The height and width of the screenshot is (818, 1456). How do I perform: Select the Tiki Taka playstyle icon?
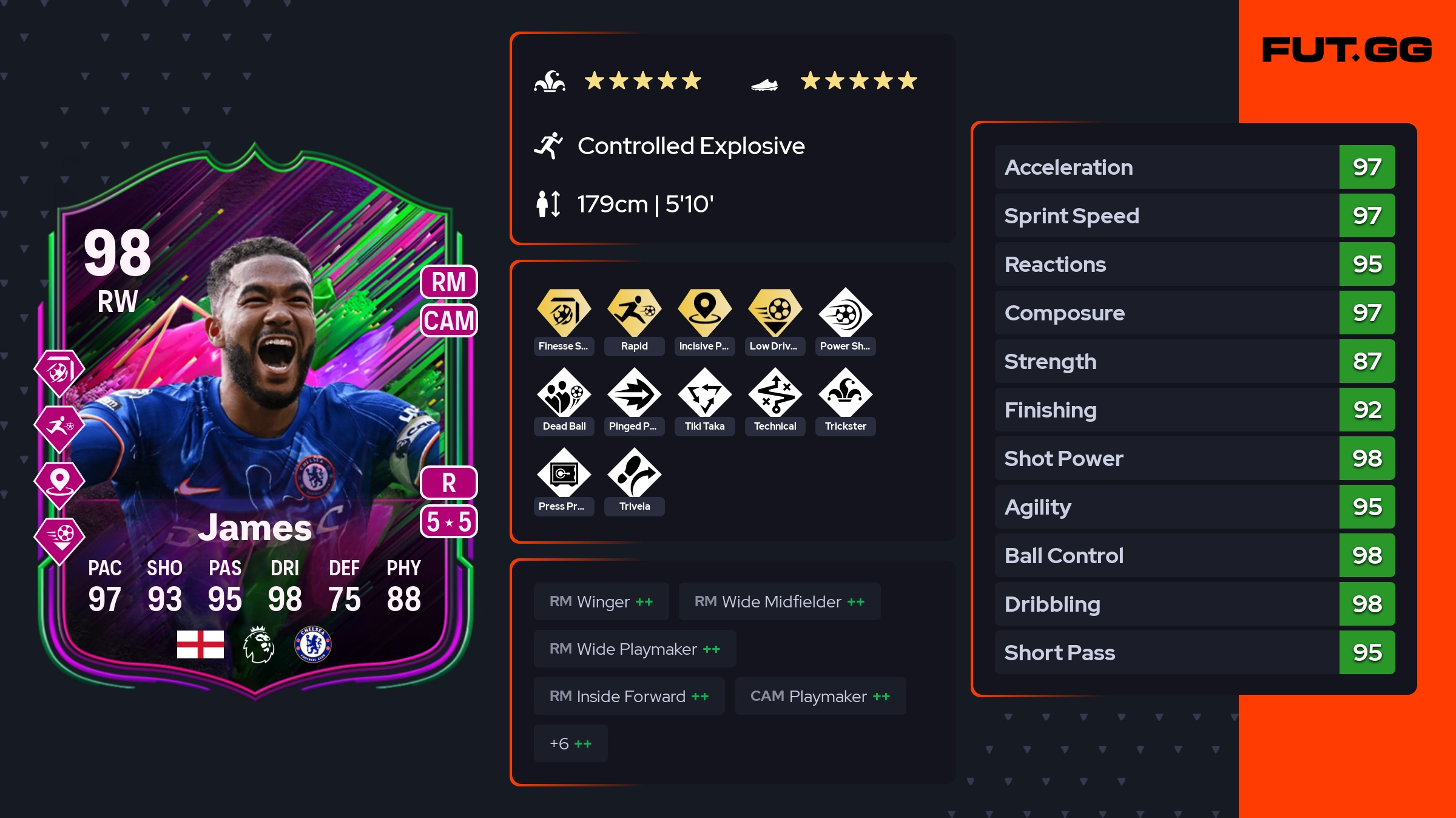704,393
